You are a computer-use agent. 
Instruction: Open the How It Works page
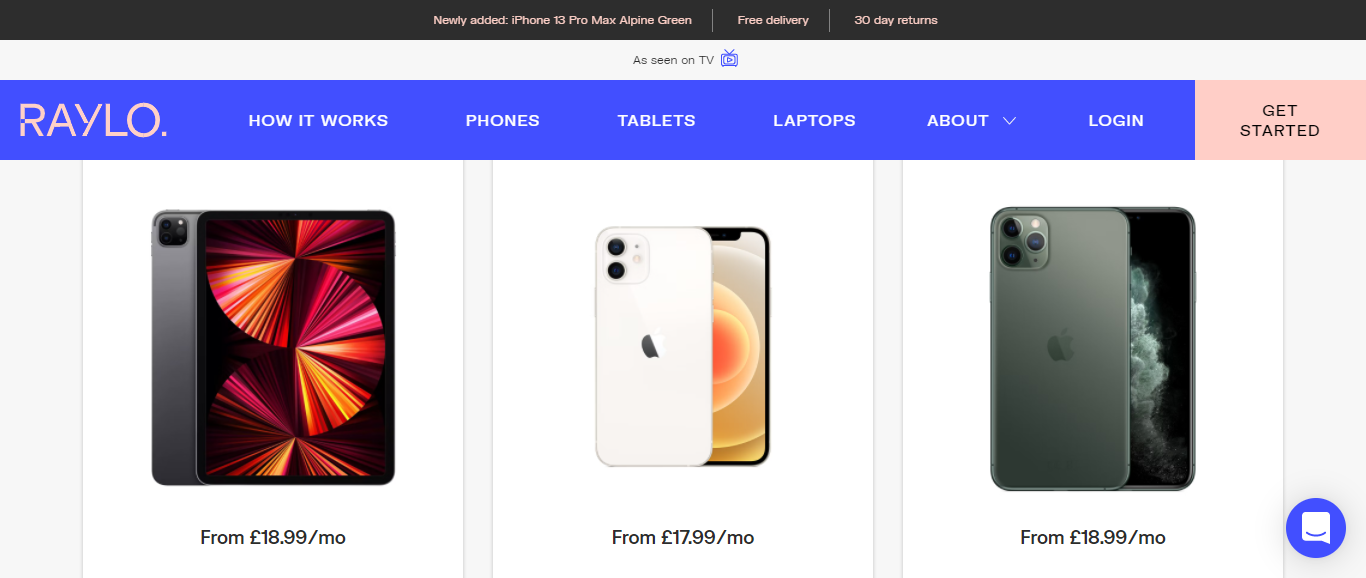(x=318, y=121)
